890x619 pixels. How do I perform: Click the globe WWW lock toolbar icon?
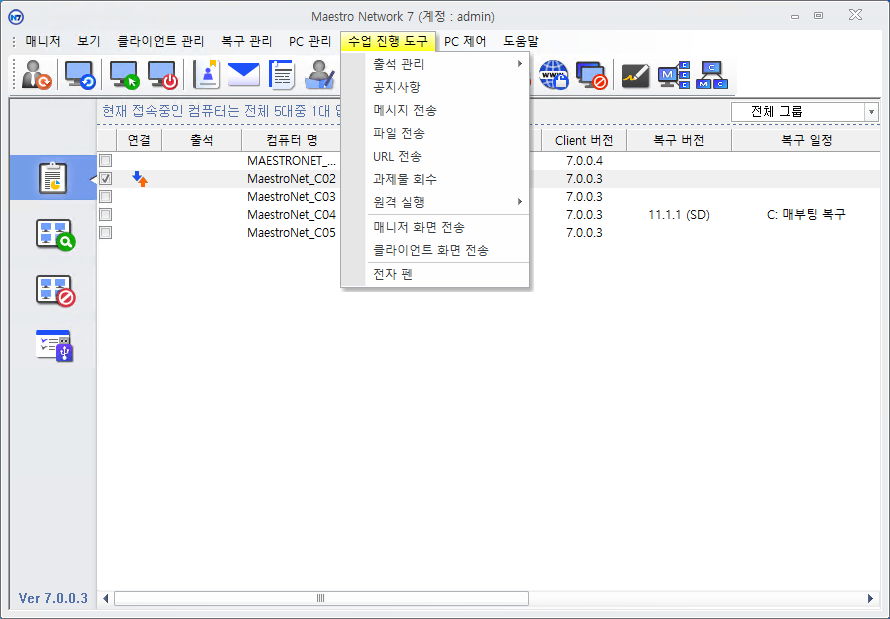553,75
